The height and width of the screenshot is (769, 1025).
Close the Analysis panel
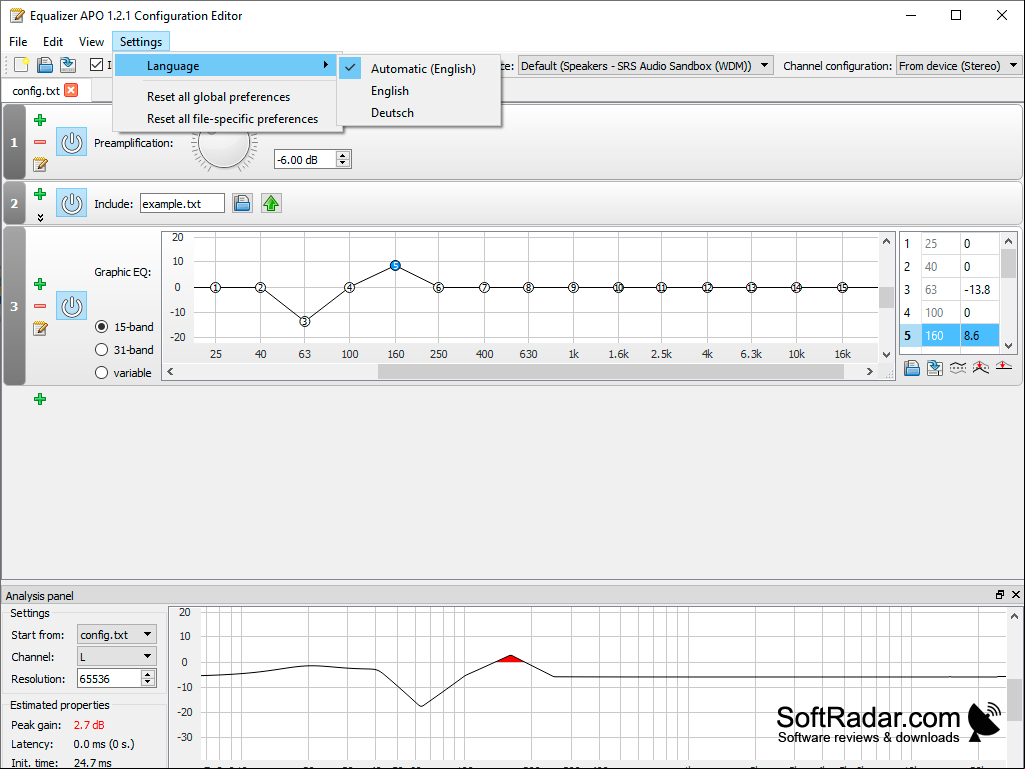click(x=1015, y=594)
